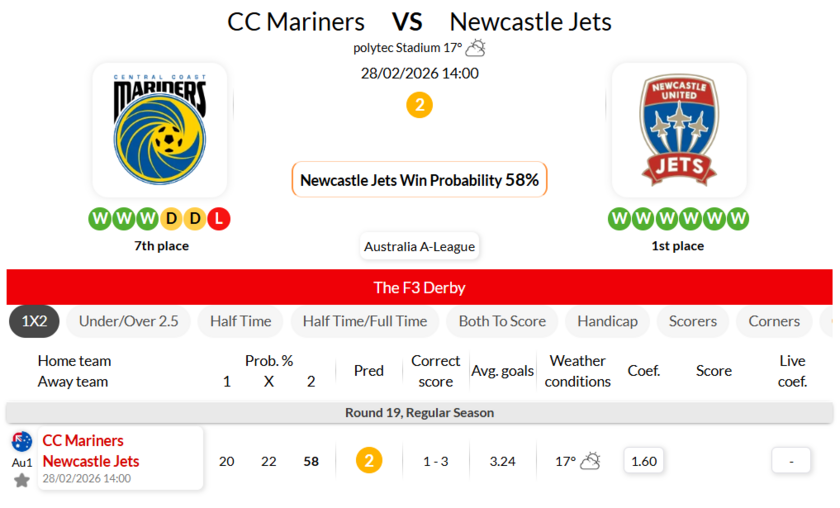Image resolution: width=840 pixels, height=508 pixels.
Task: Click the 1.60 coefficient button
Action: click(644, 461)
